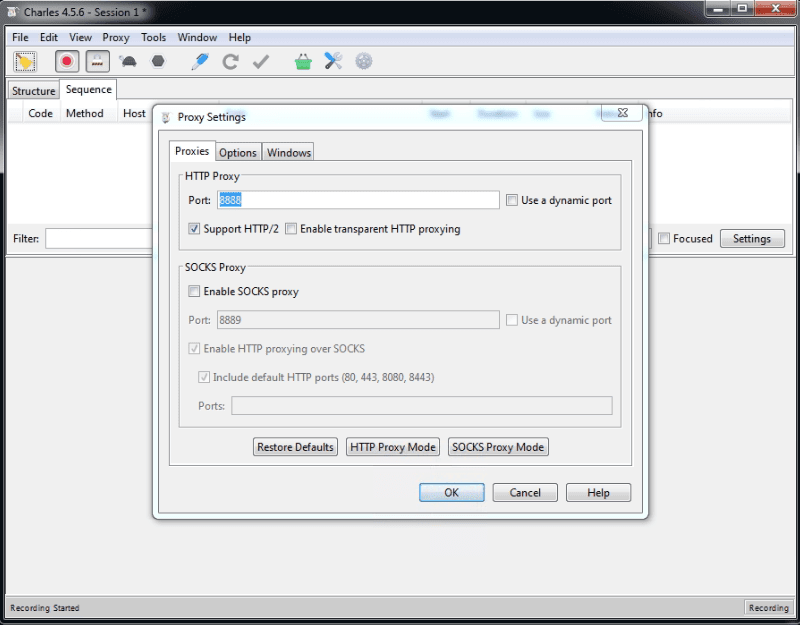Toggle Include default HTTP ports checkbox
The height and width of the screenshot is (625, 800).
(x=204, y=377)
